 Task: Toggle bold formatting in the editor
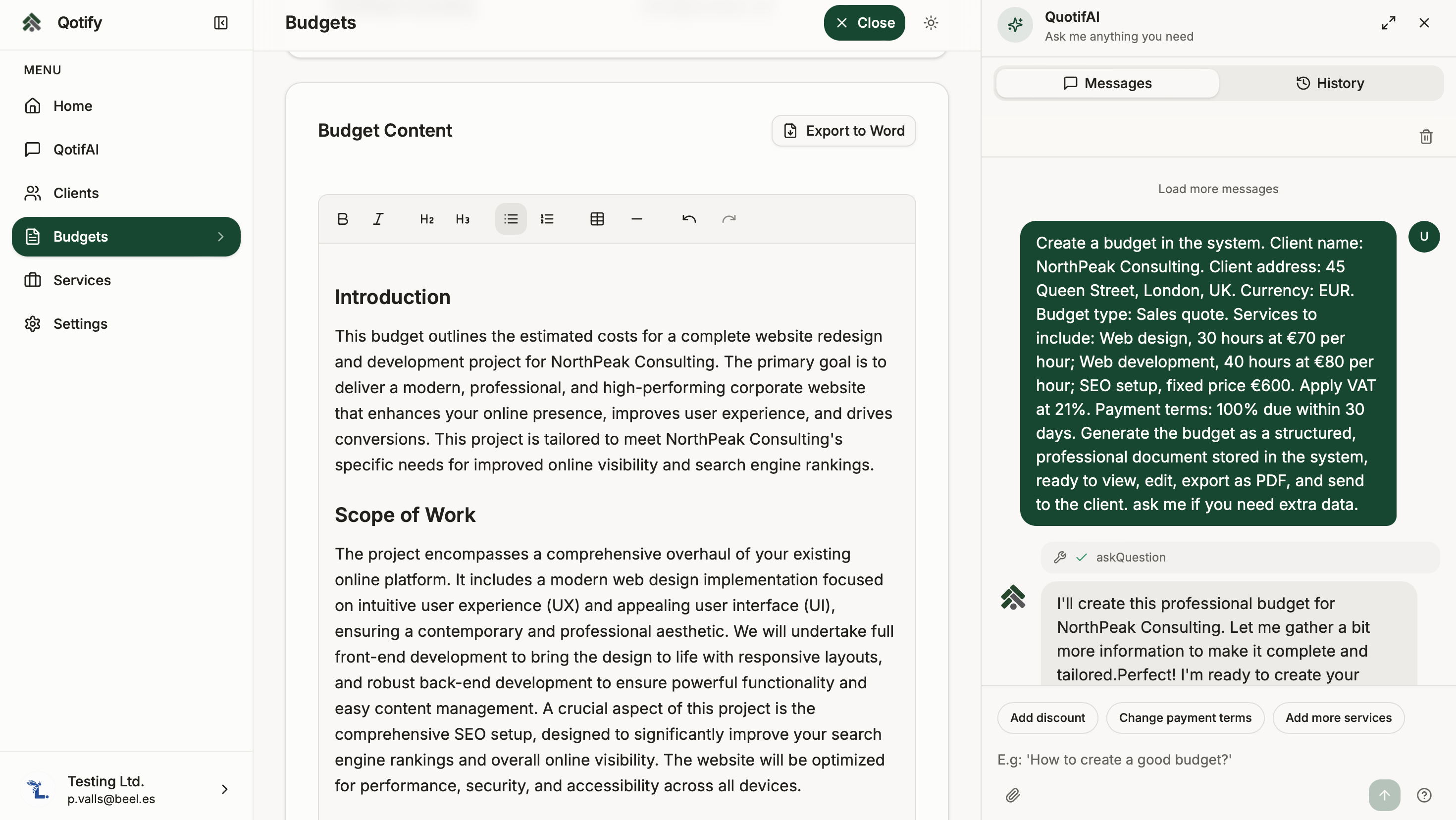coord(343,219)
